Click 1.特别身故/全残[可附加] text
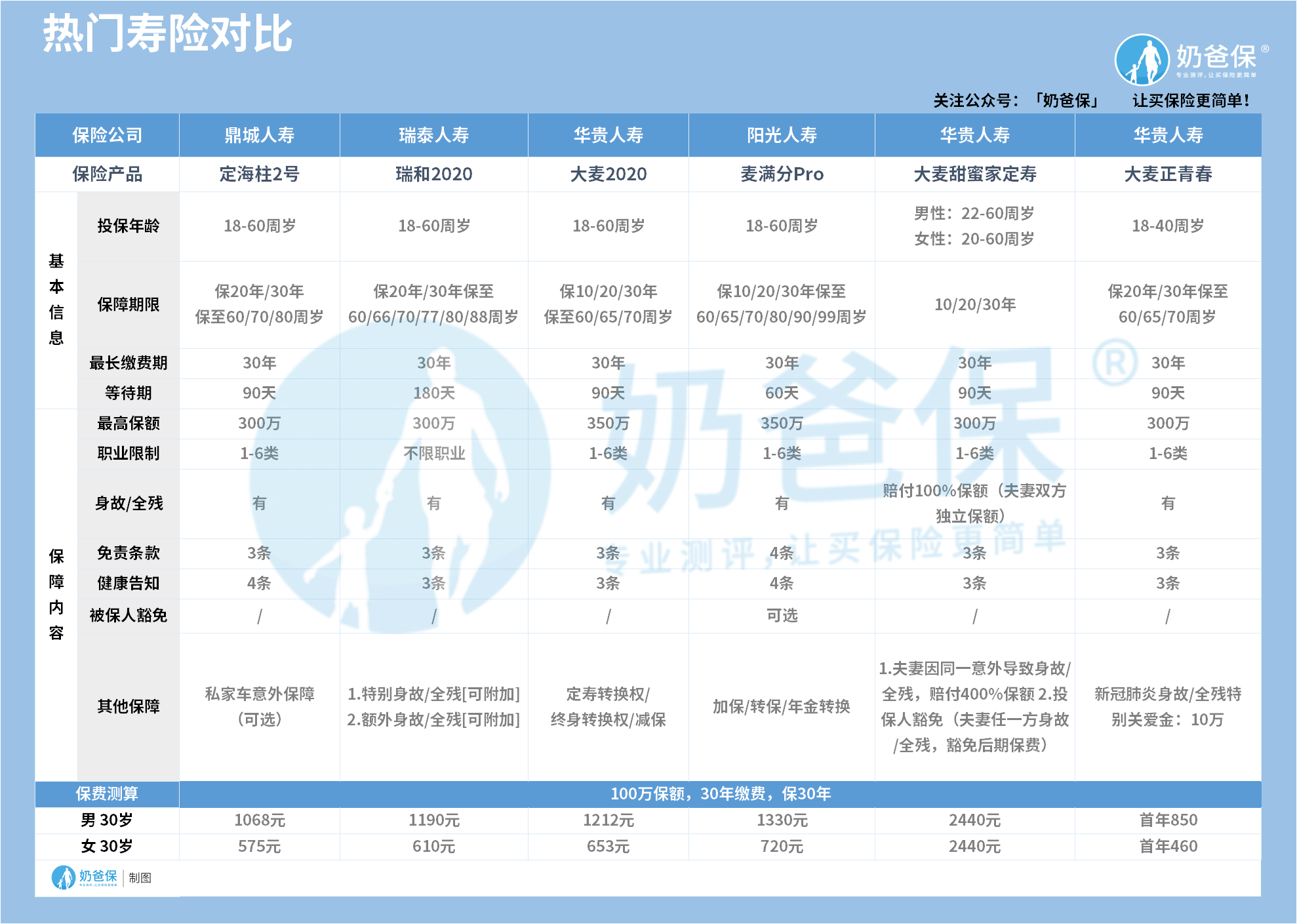Screen dimensions: 1297x924 pos(433,694)
